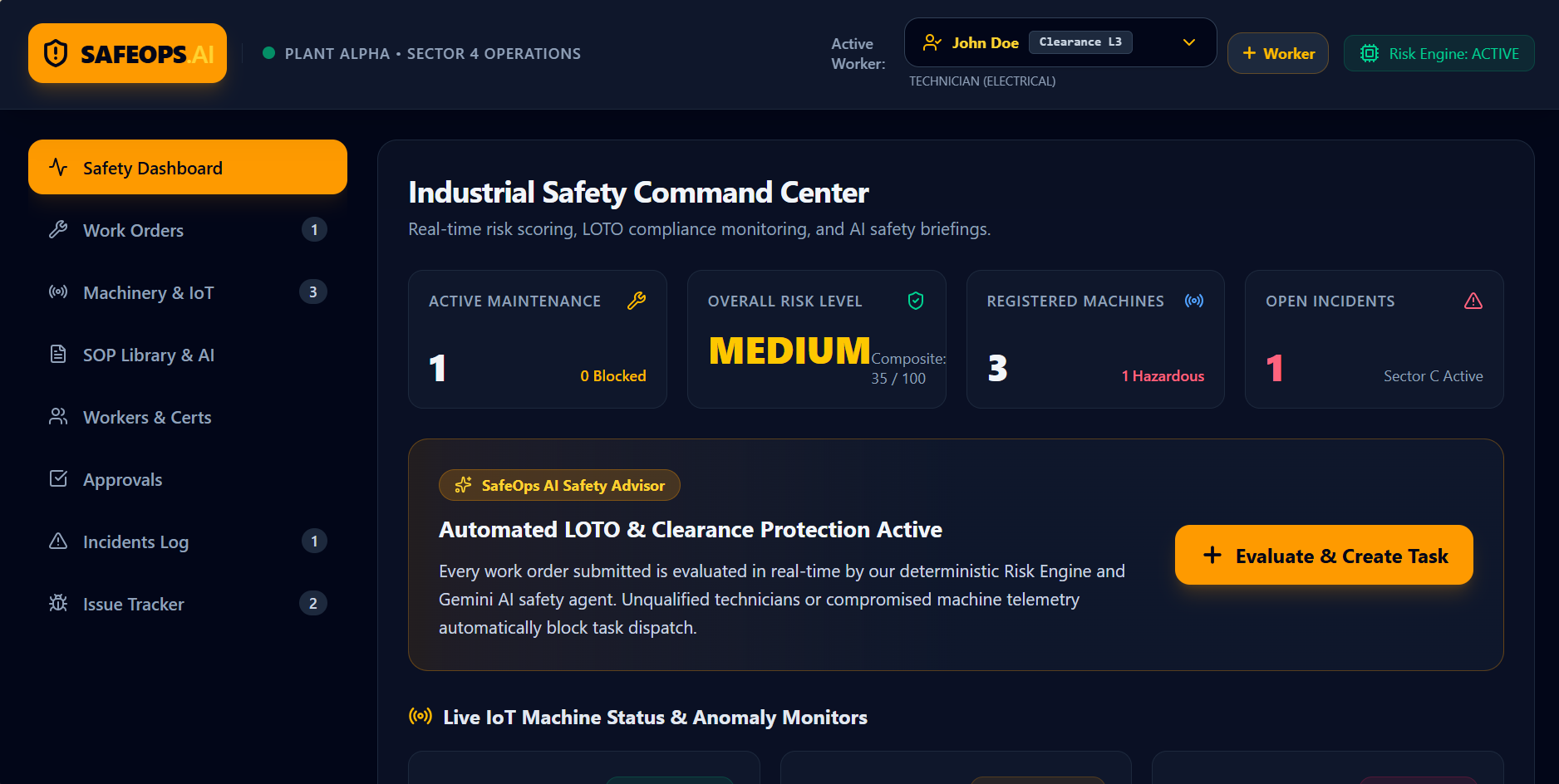Click the '0 Blocked' label

613,375
